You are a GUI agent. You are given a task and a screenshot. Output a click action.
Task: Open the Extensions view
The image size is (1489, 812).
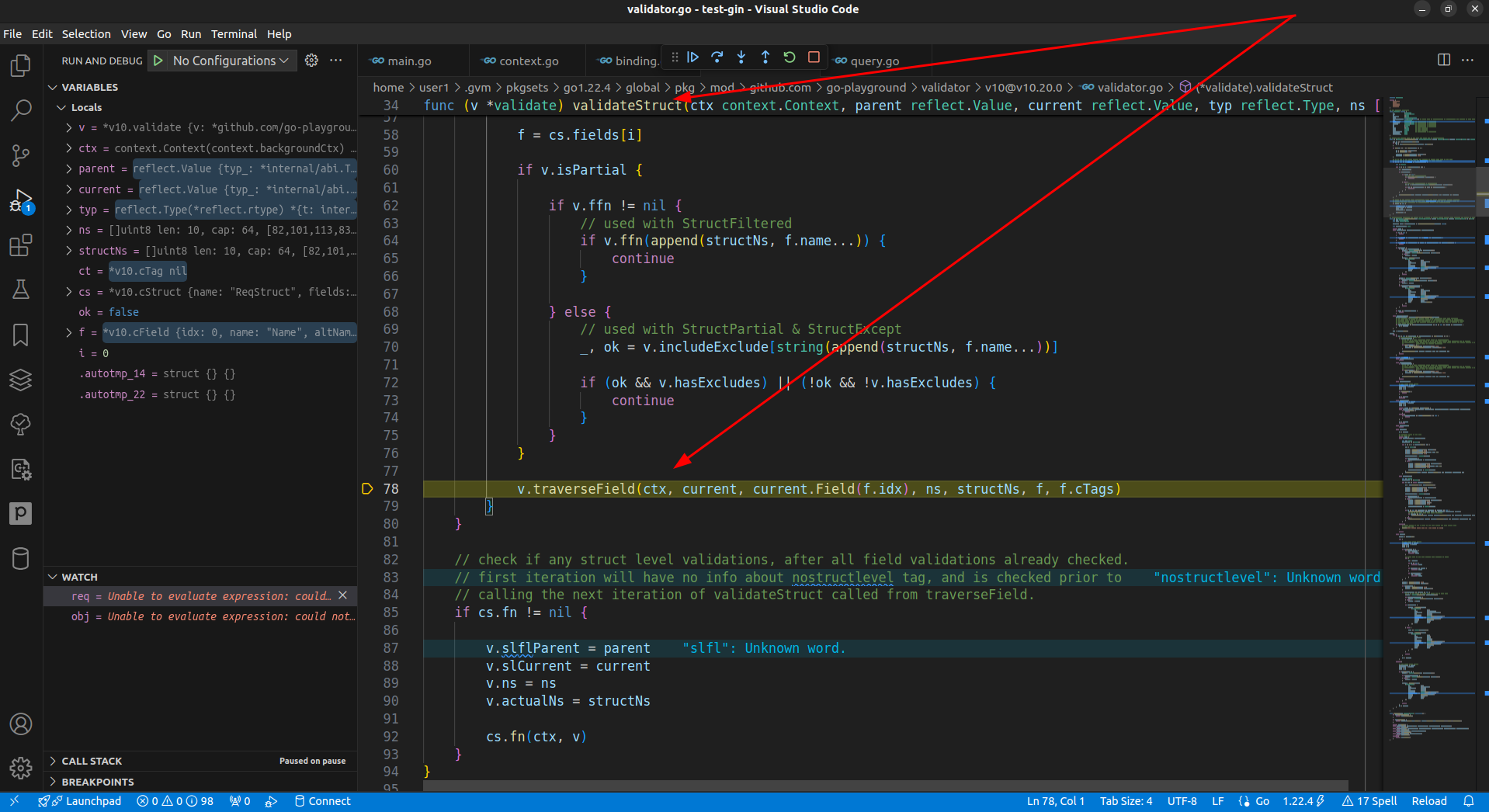21,245
